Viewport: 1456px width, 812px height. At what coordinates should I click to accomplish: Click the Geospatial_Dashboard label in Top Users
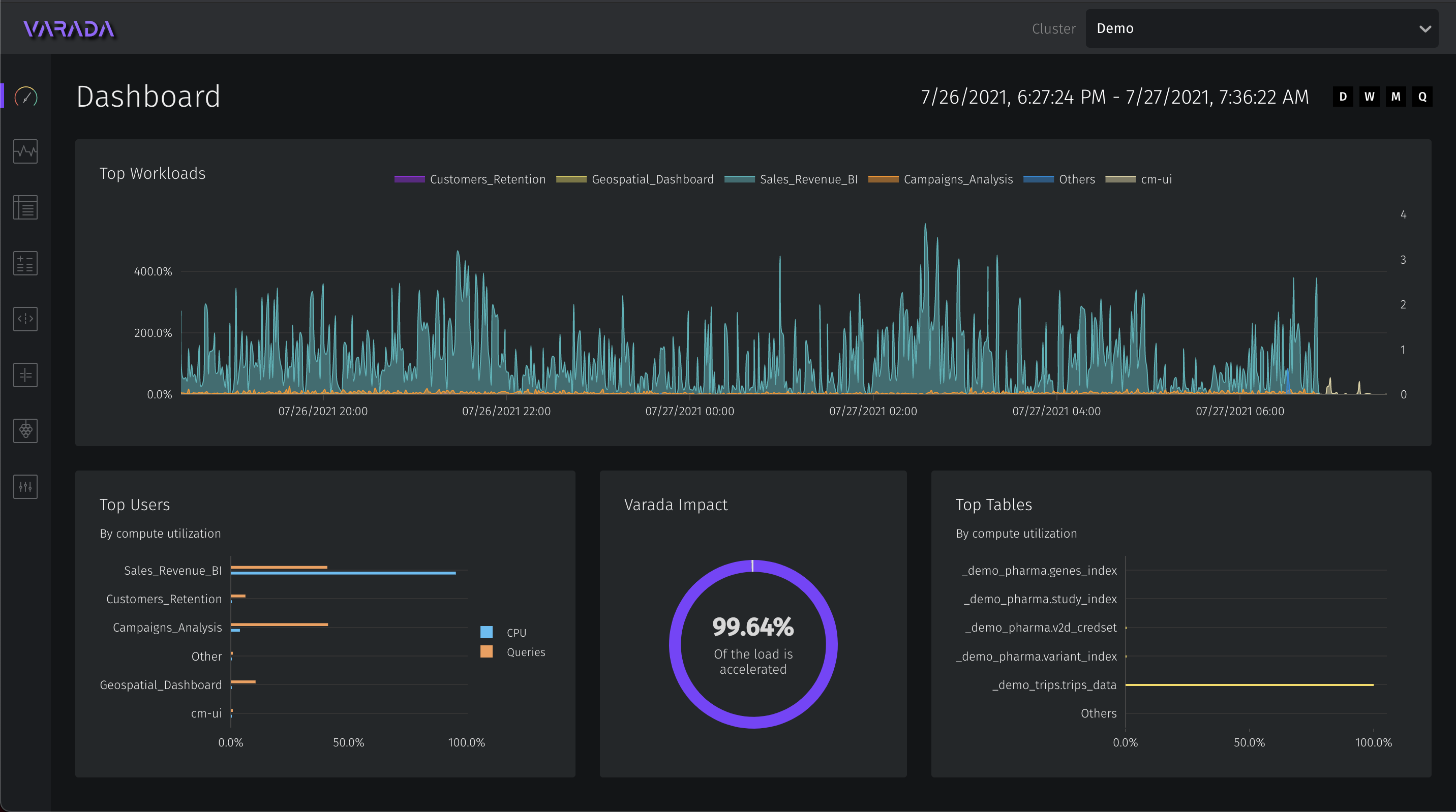click(x=161, y=685)
